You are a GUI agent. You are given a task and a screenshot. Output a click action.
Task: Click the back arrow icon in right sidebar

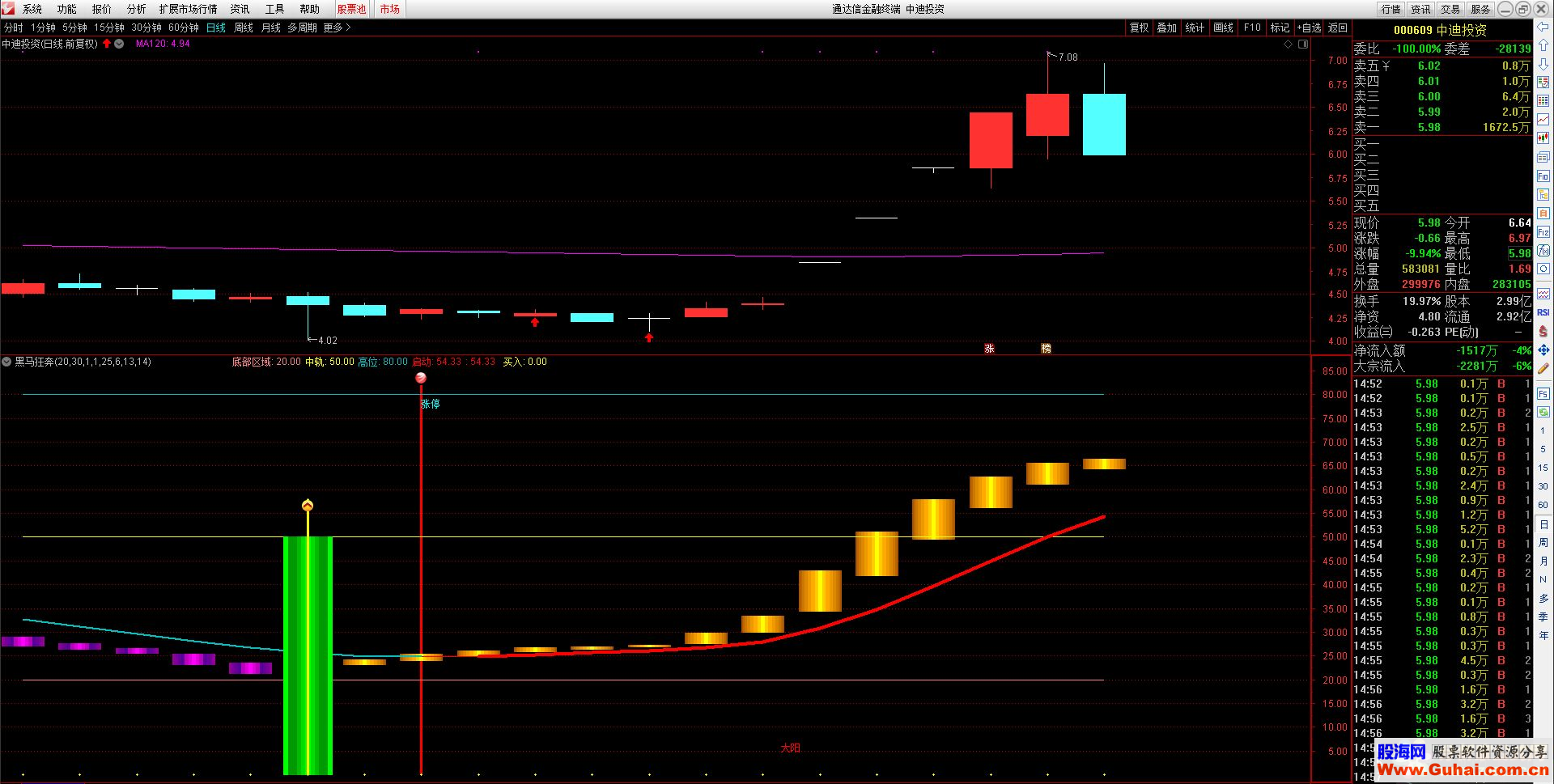(x=1543, y=27)
